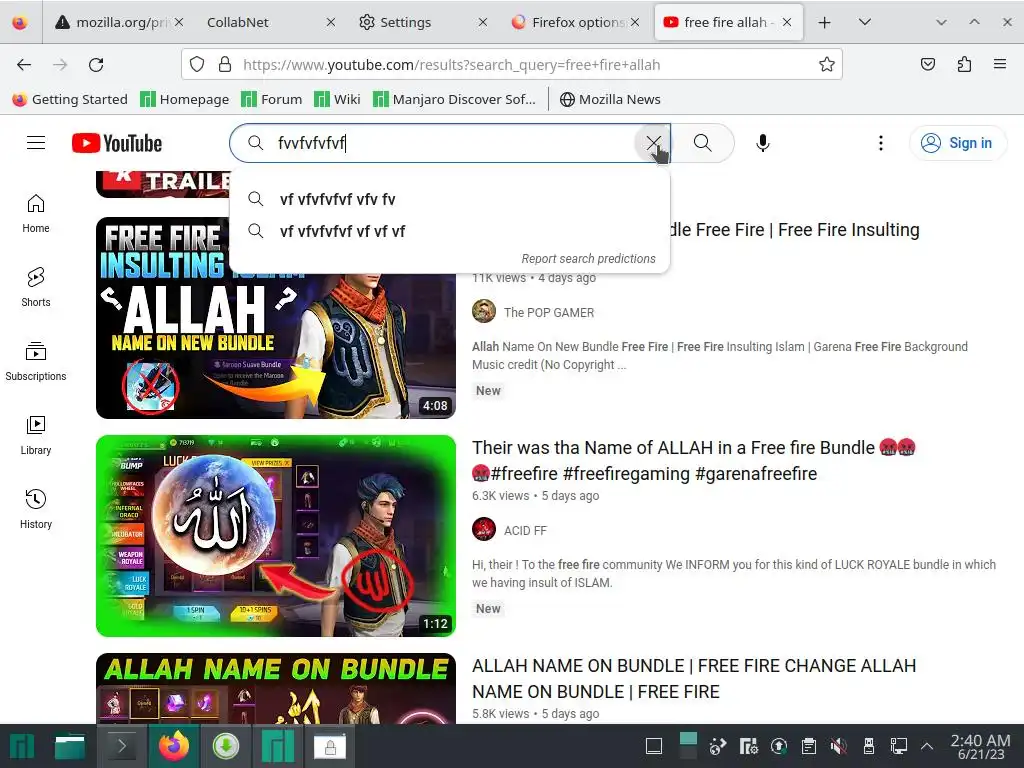The image size is (1024, 768).
Task: Open the YouTube guide hamburger menu
Action: pyautogui.click(x=36, y=143)
